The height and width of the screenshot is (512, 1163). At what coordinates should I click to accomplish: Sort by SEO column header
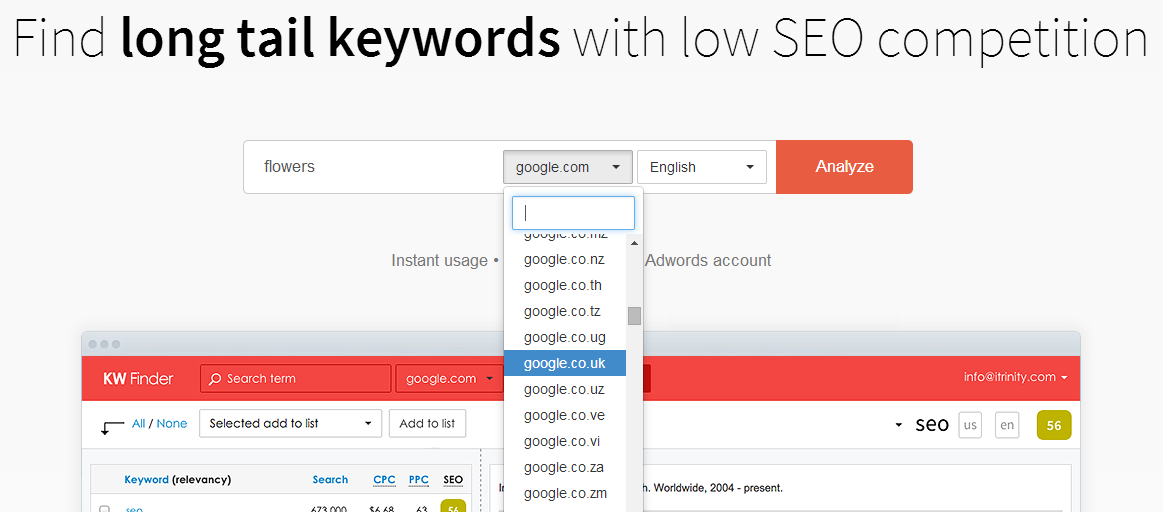click(x=452, y=480)
